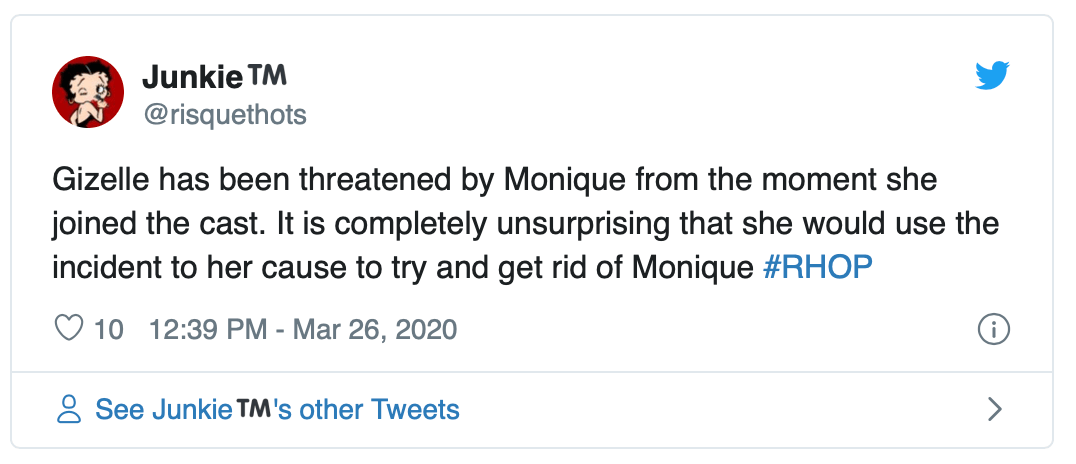The height and width of the screenshot is (464, 1076).
Task: Like the tweet with the heart icon
Action: [x=68, y=329]
